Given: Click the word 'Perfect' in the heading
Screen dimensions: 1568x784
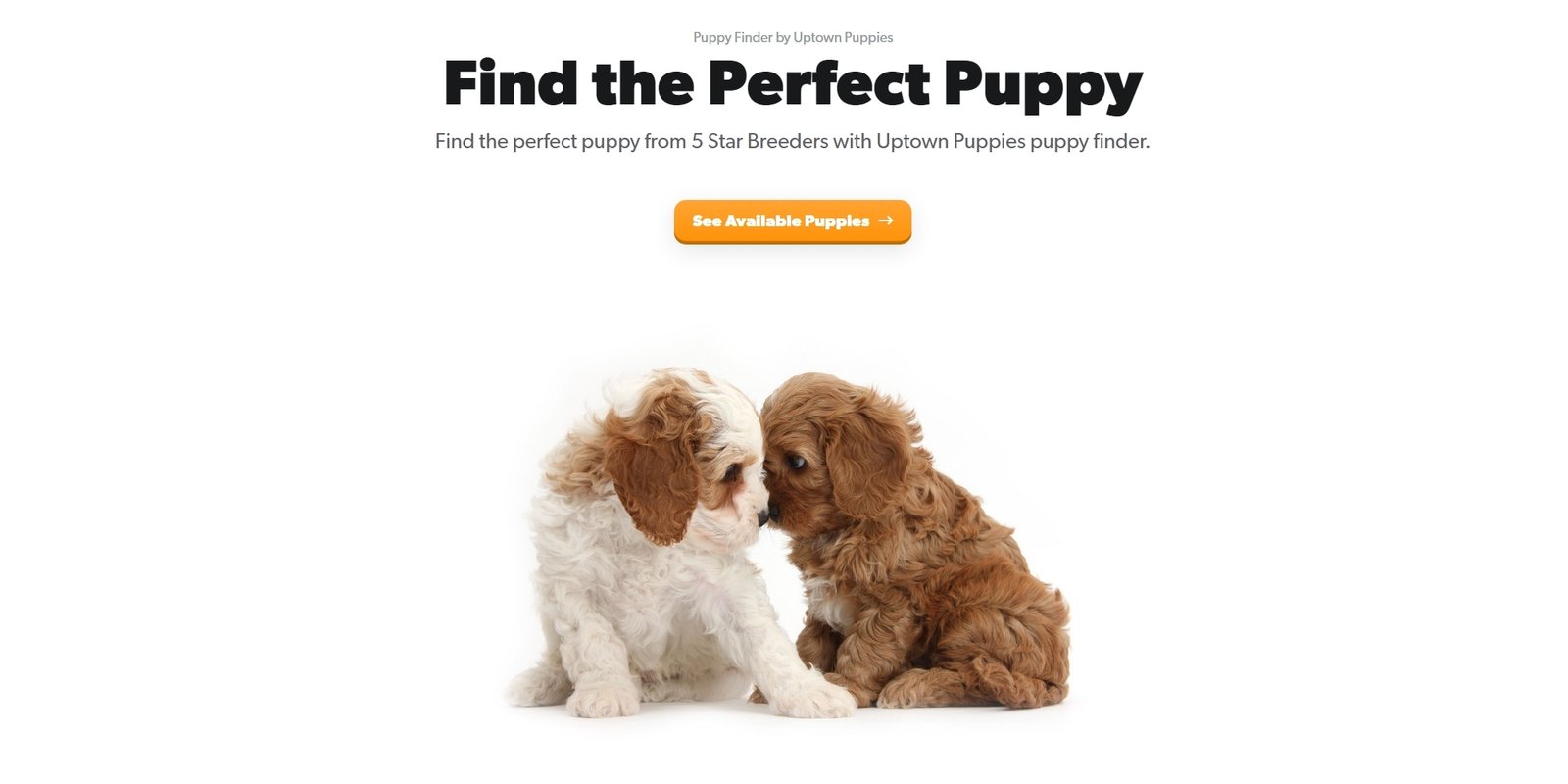Looking at the screenshot, I should (818, 82).
